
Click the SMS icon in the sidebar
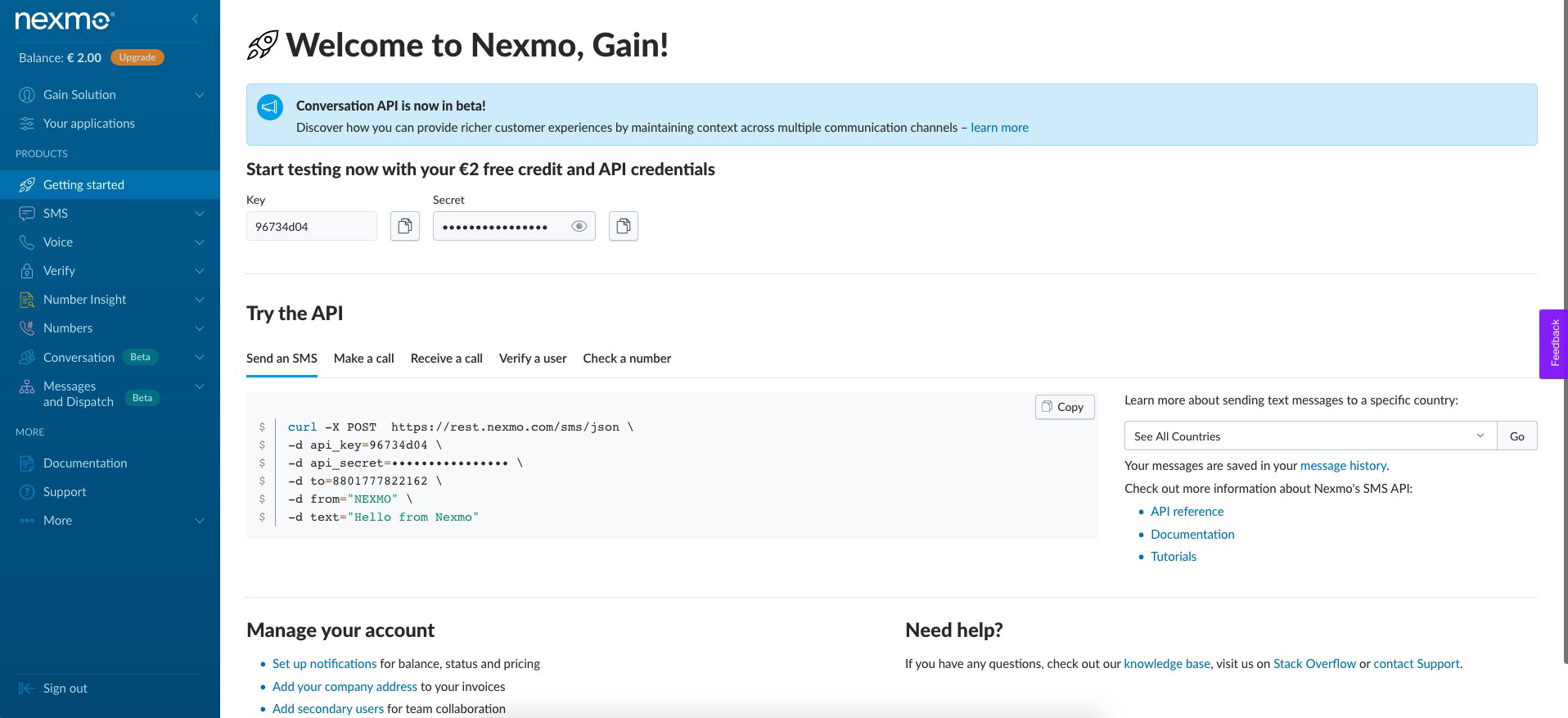(x=27, y=214)
